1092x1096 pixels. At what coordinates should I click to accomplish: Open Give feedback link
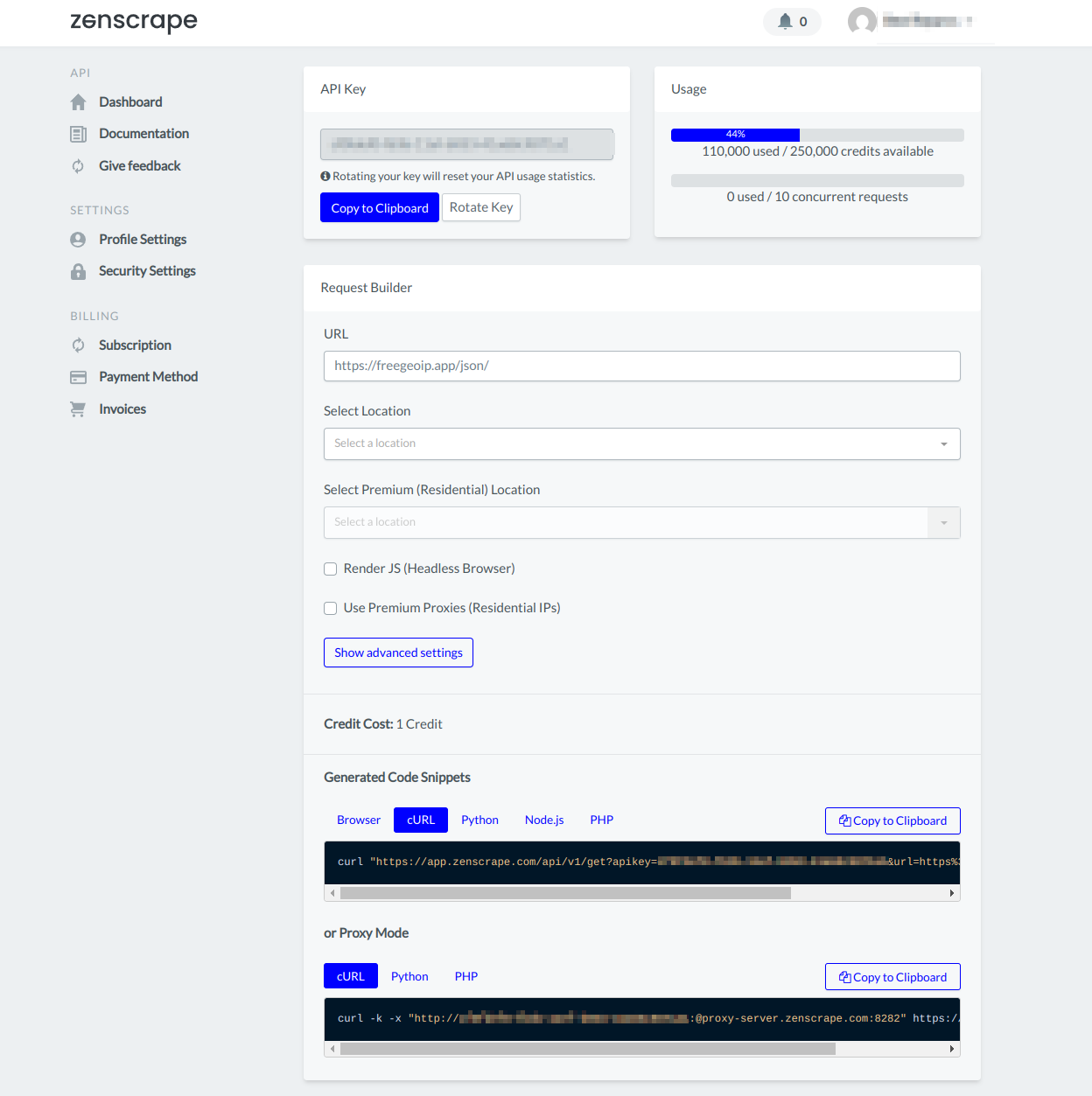point(140,166)
